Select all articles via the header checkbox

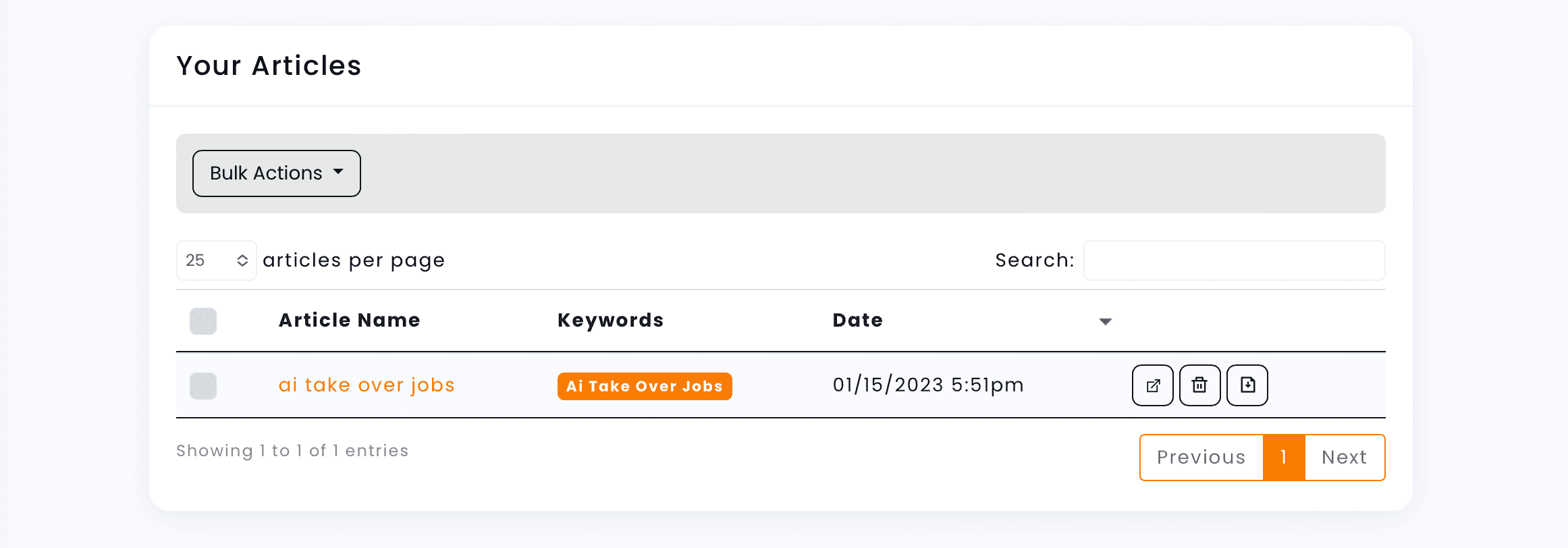tap(202, 321)
